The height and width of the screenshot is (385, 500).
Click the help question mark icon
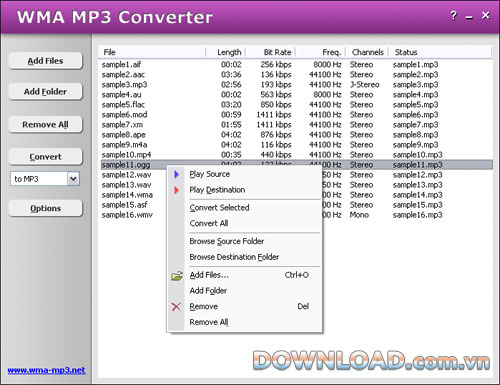pyautogui.click(x=453, y=15)
